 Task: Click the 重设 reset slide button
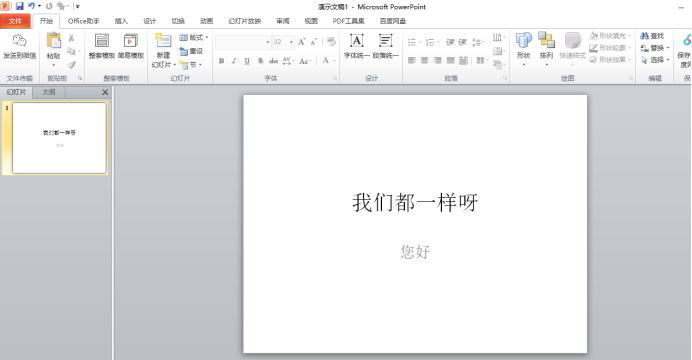(192, 51)
